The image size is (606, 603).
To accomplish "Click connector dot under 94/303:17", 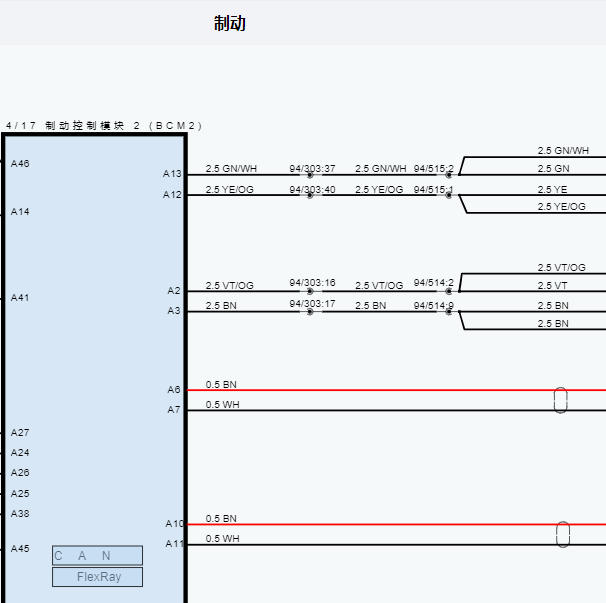I will [x=310, y=312].
